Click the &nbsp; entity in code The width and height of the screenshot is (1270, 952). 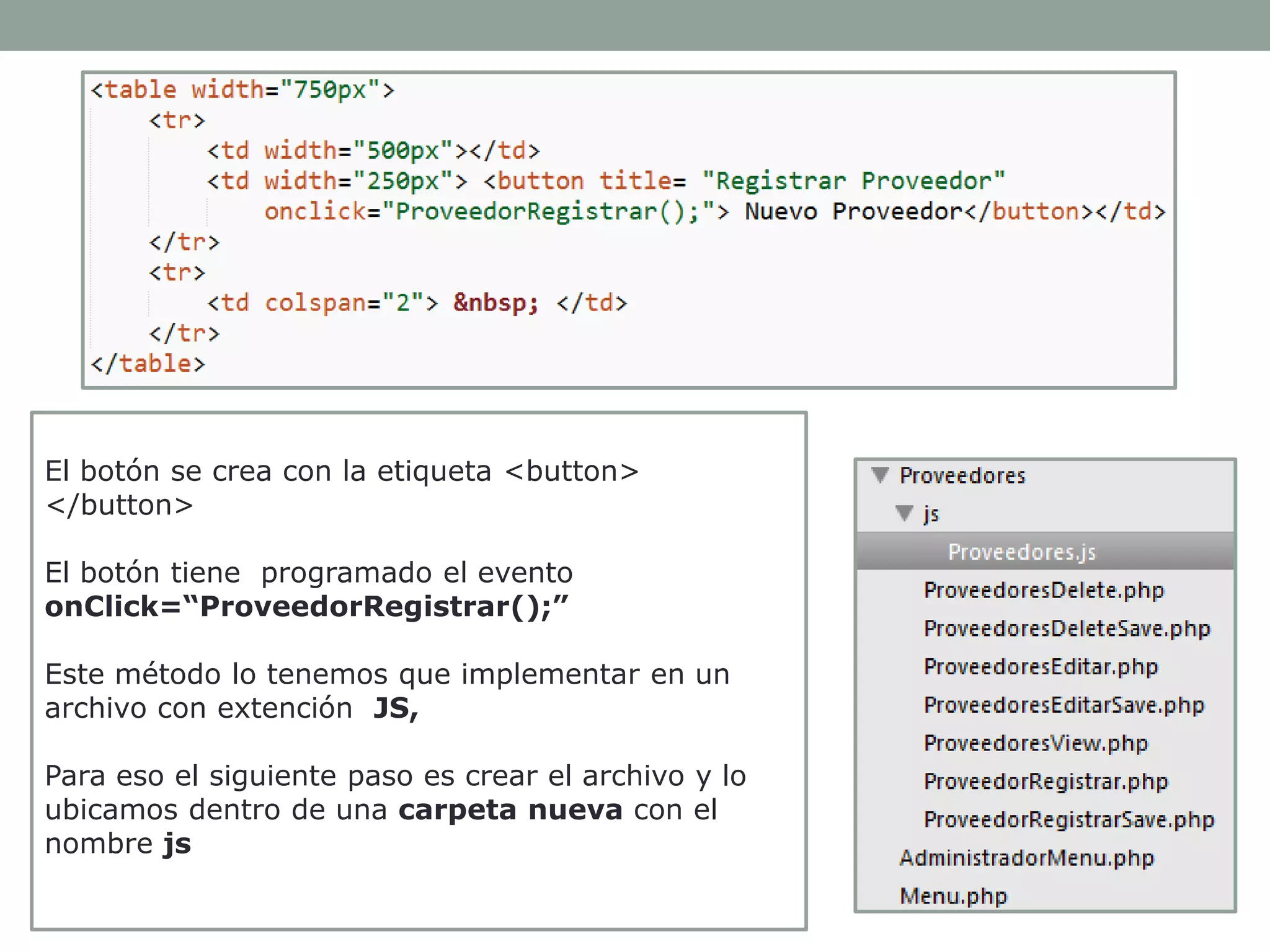click(x=496, y=303)
